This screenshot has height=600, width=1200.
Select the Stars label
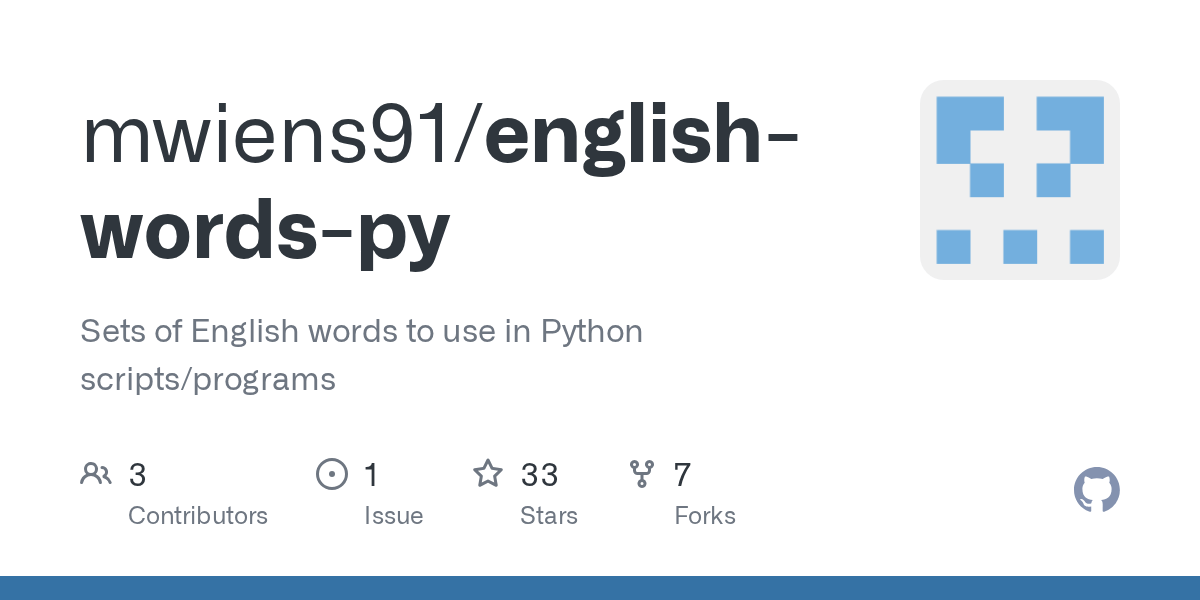[x=549, y=516]
